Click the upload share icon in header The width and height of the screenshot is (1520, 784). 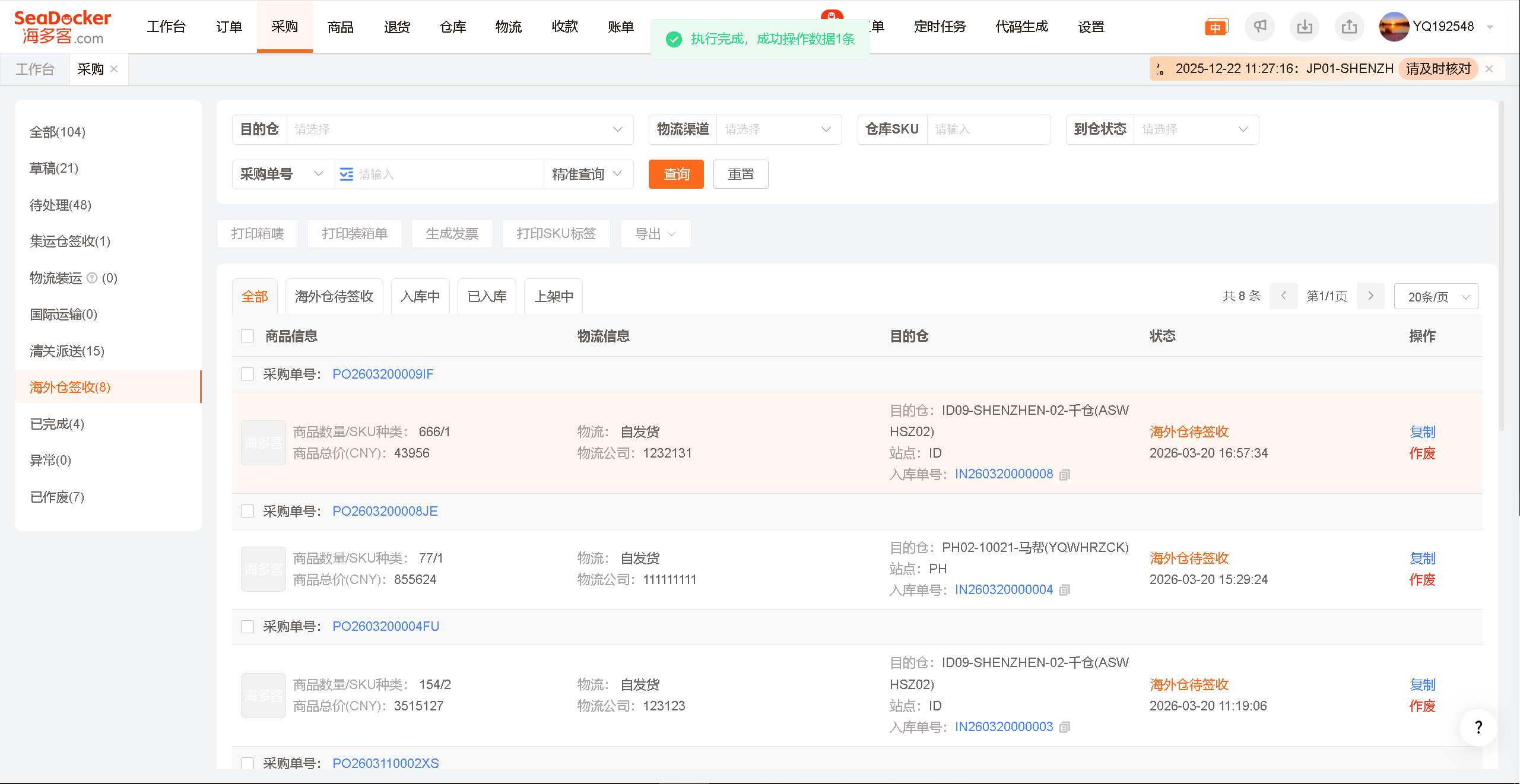(1349, 27)
